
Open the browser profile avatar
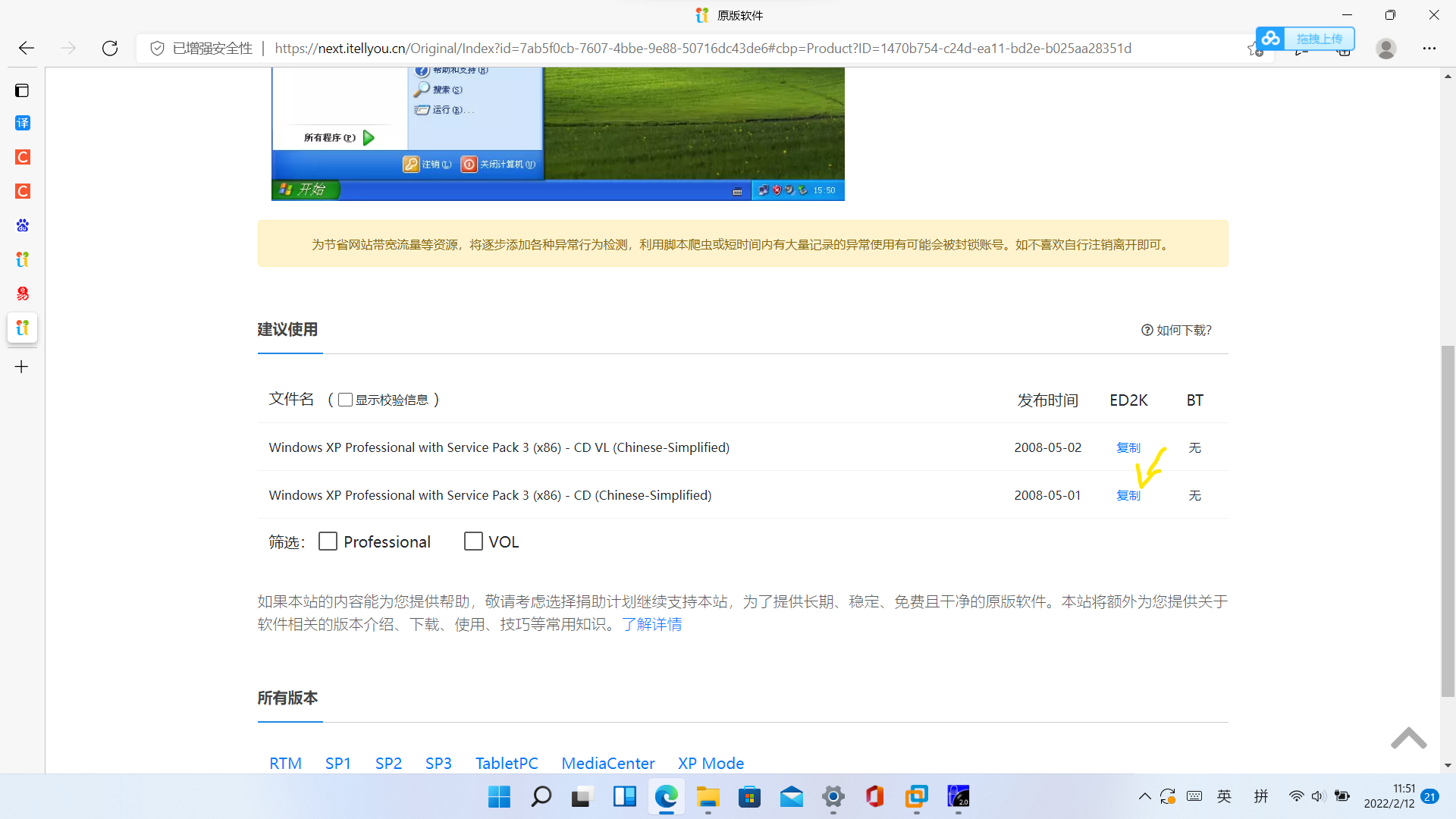pos(1386,49)
